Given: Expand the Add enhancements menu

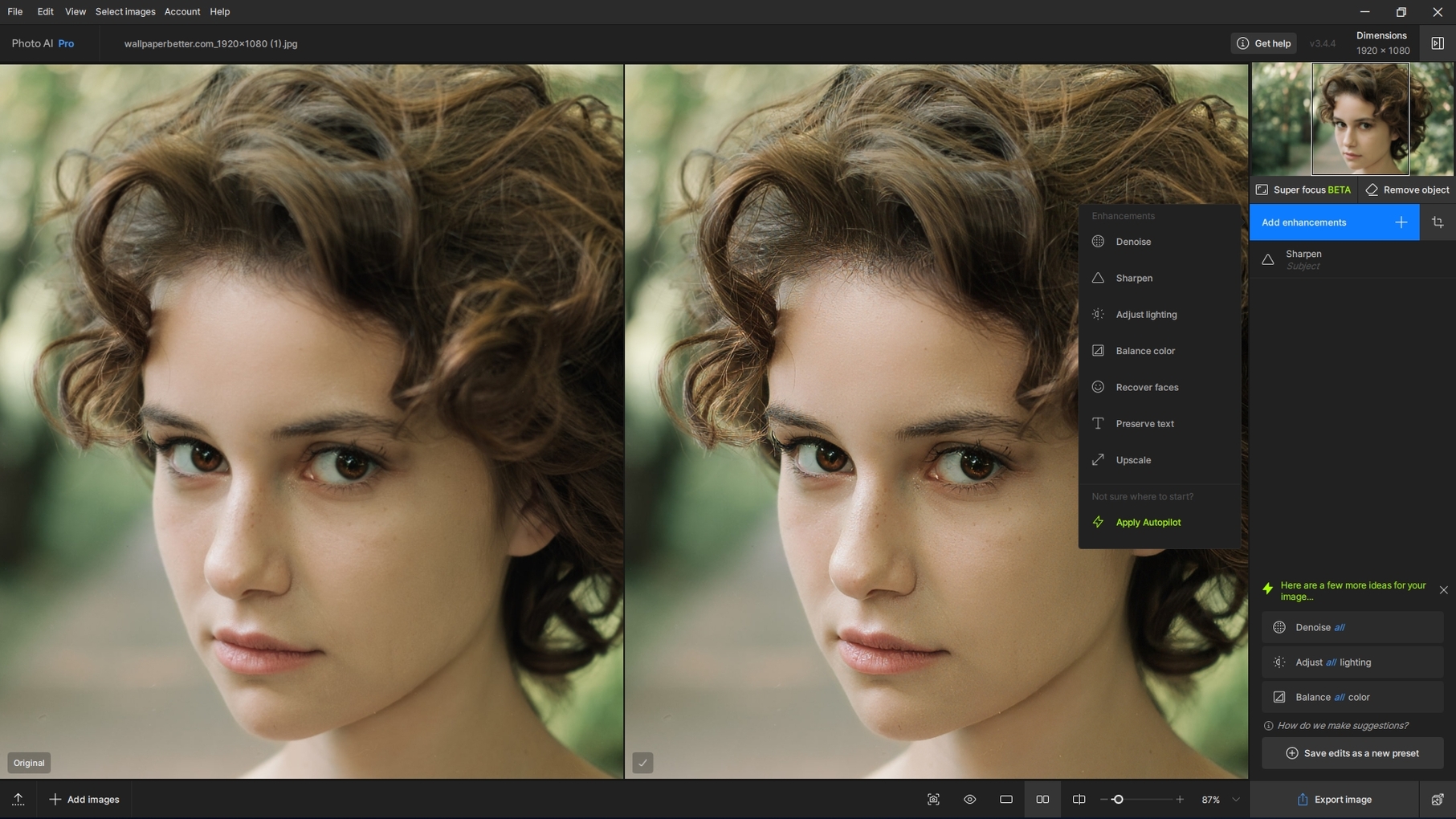Looking at the screenshot, I should [1334, 222].
